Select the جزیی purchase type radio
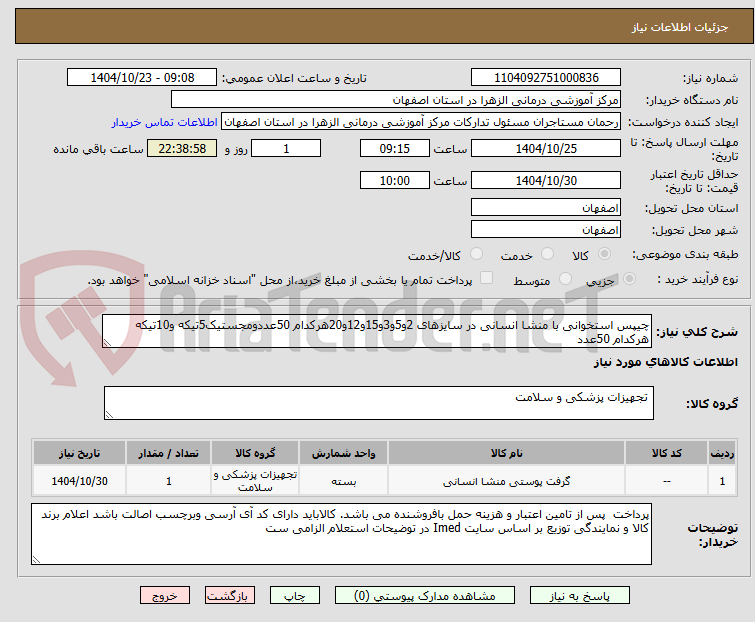The width and height of the screenshot is (755, 622). point(629,279)
